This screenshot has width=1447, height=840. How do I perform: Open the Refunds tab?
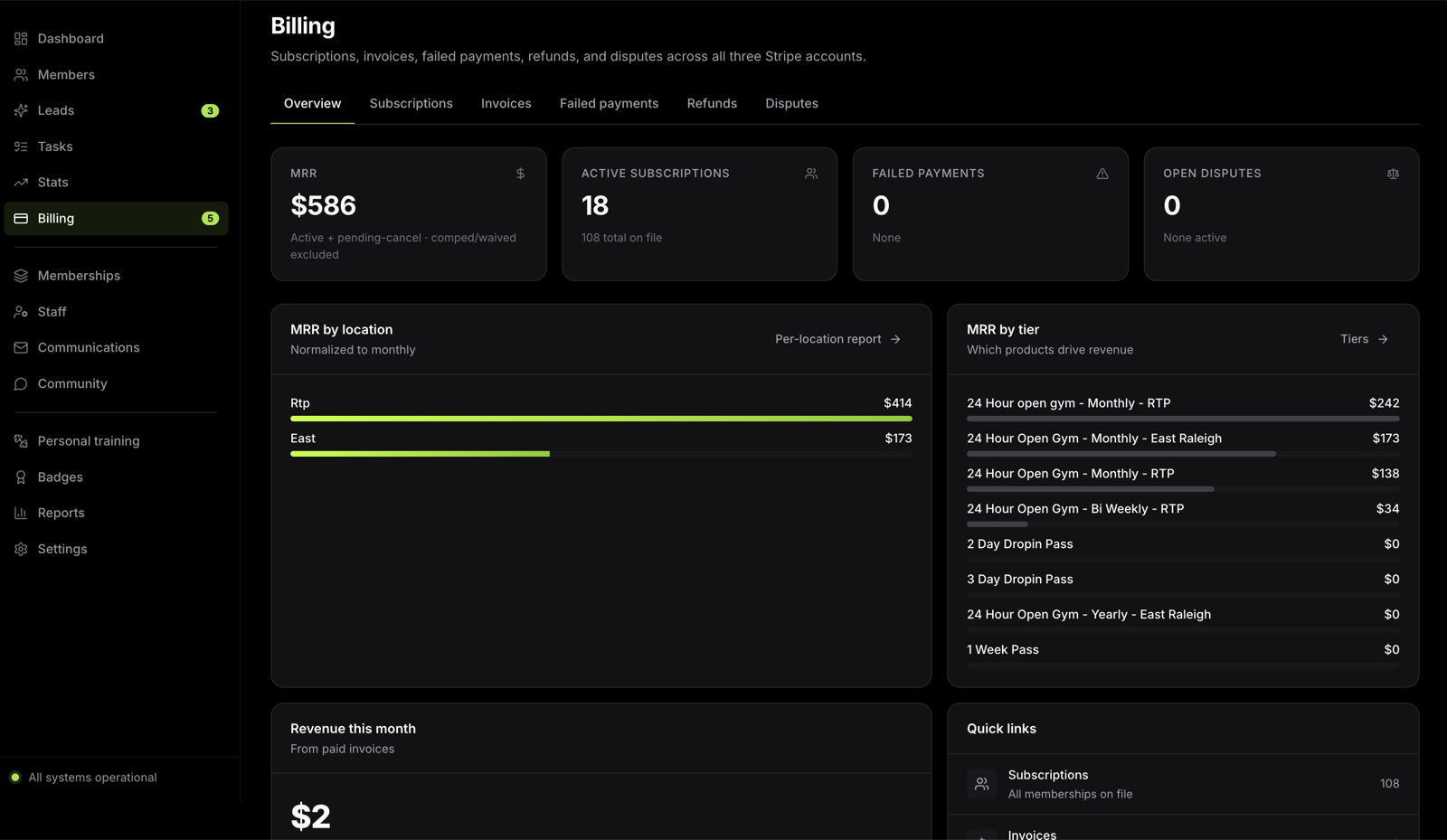coord(712,104)
